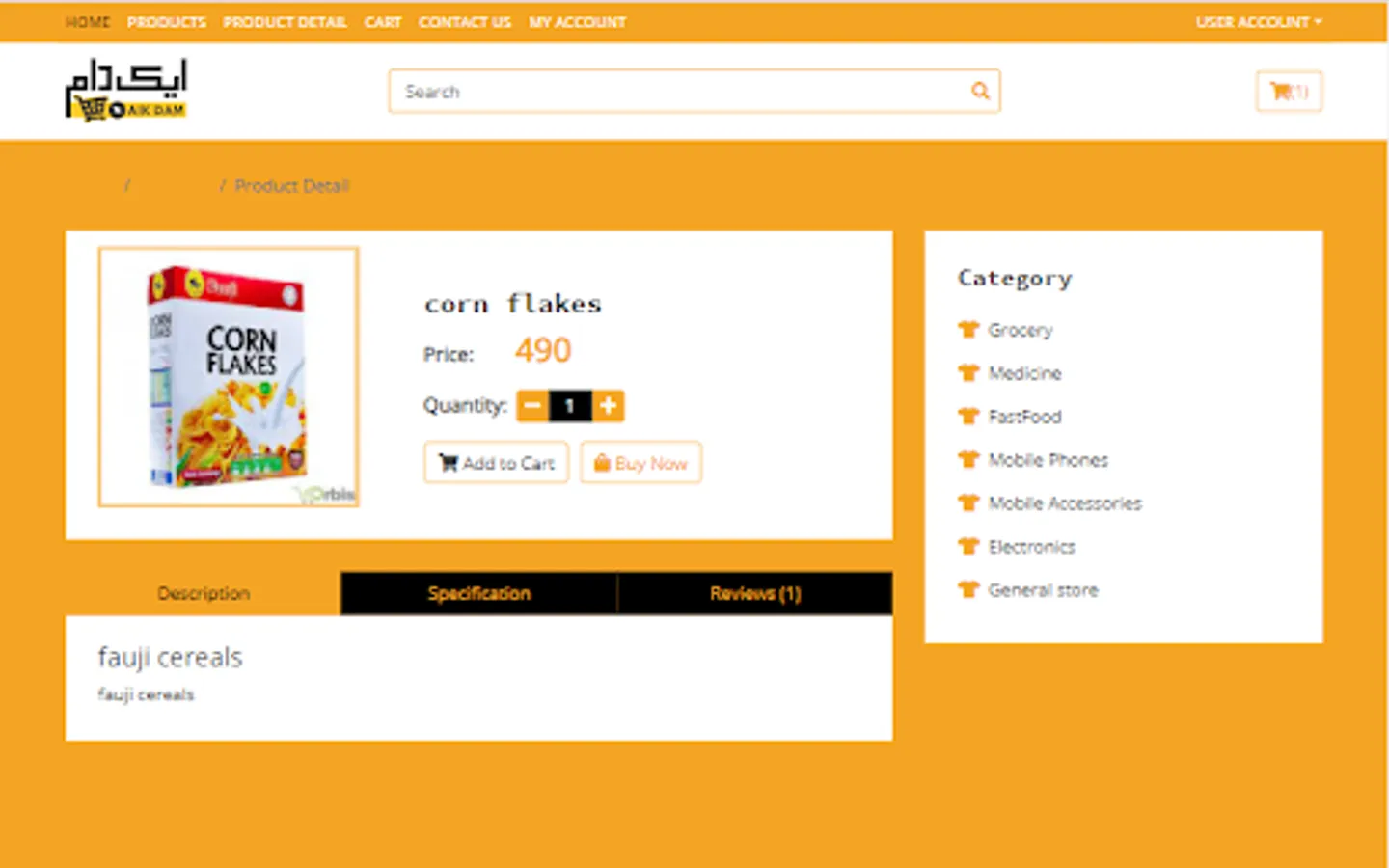
Task: Open Contact Us in the top menu
Action: click(465, 22)
